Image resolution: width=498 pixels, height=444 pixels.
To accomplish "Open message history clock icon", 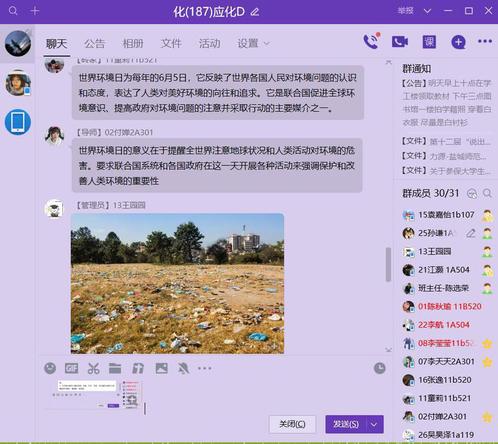I will (380, 368).
